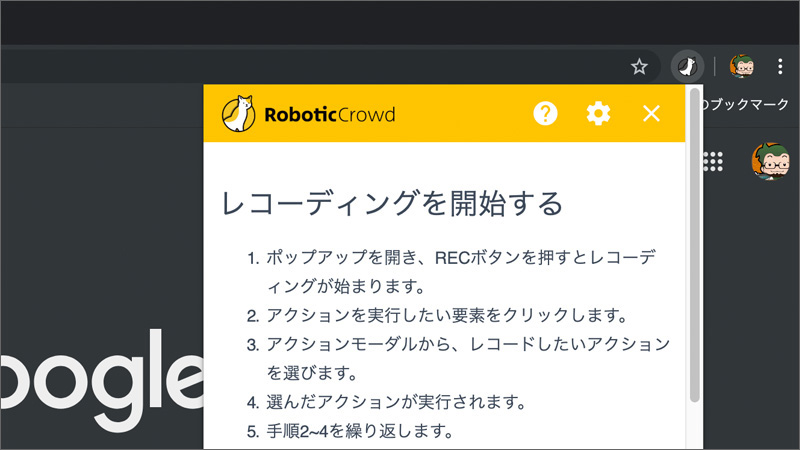The image size is (800, 450).
Task: Click step 4 text 選んだアクションが実行されます
Action: [x=396, y=402]
